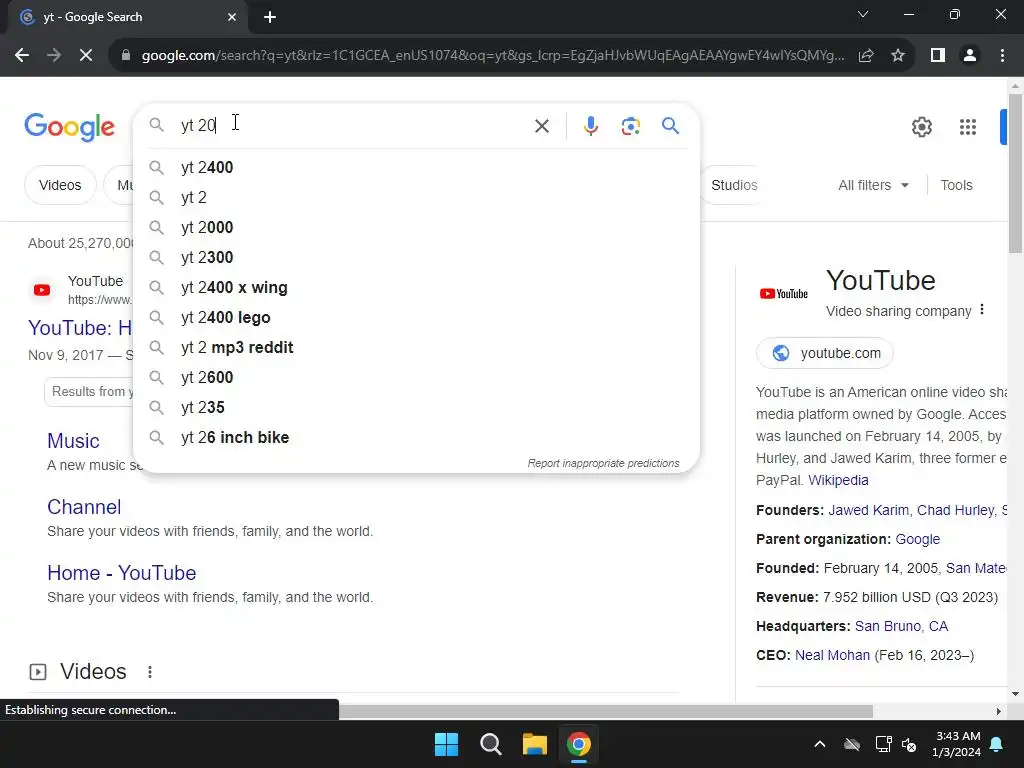
Task: Select suggestion yt 2000
Action: point(416,227)
